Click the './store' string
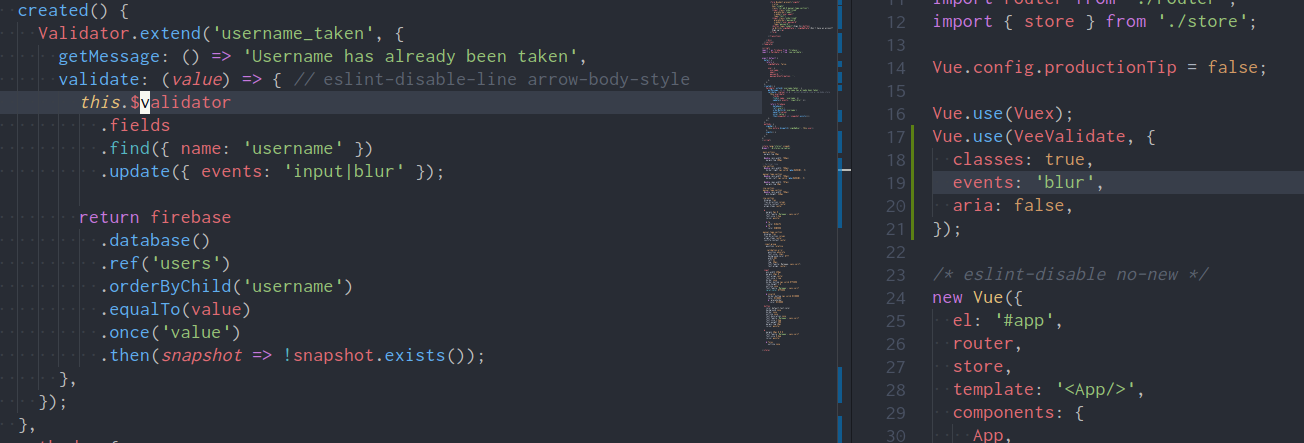Viewport: 1304px width, 443px height. pyautogui.click(x=1201, y=22)
